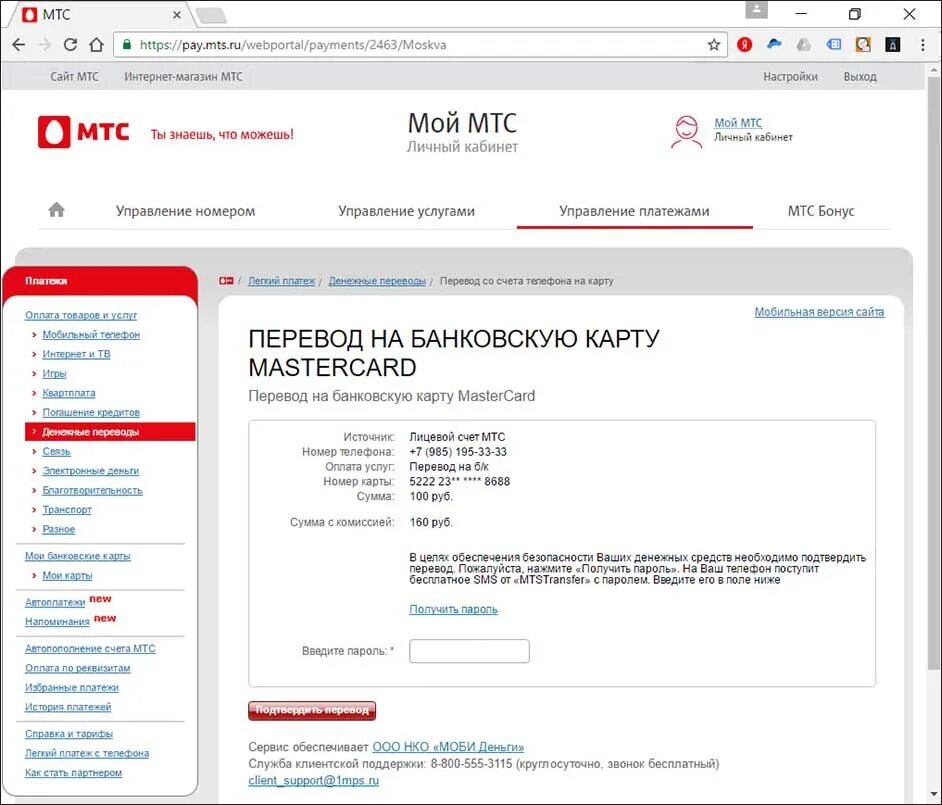Switch to Управление услугами tab
This screenshot has height=805, width=942.
pyautogui.click(x=406, y=211)
